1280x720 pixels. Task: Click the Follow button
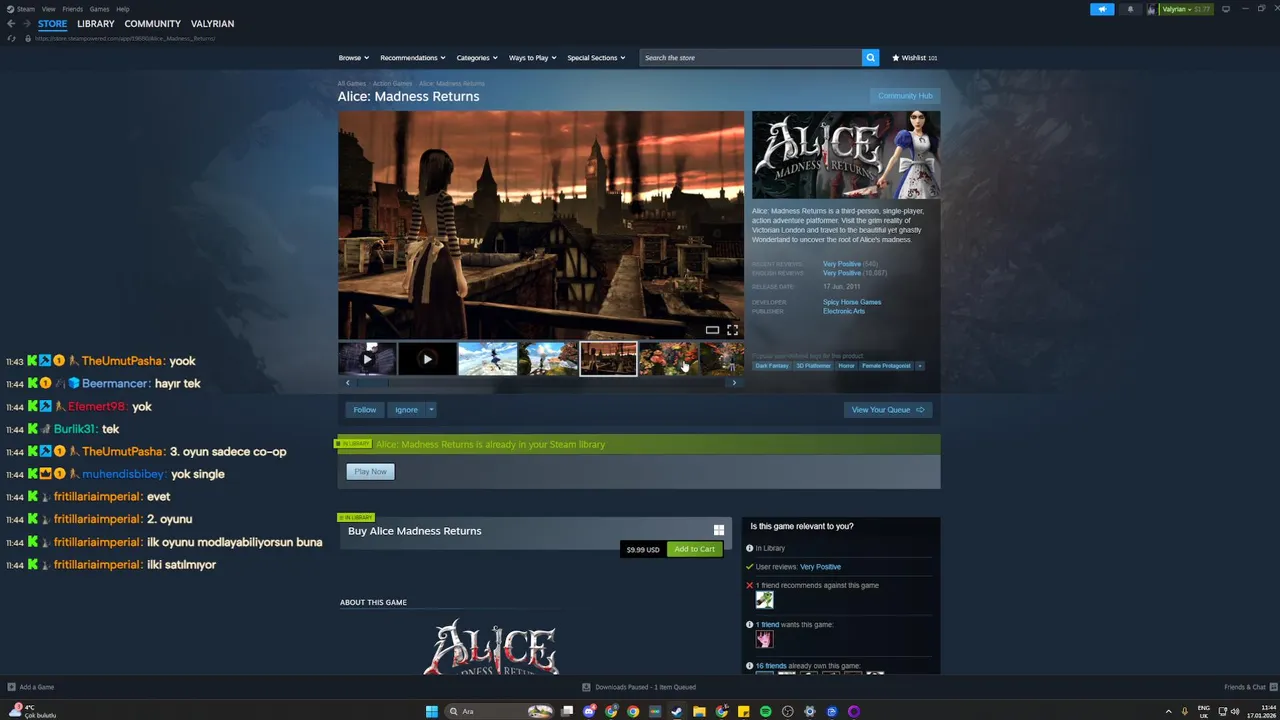365,409
